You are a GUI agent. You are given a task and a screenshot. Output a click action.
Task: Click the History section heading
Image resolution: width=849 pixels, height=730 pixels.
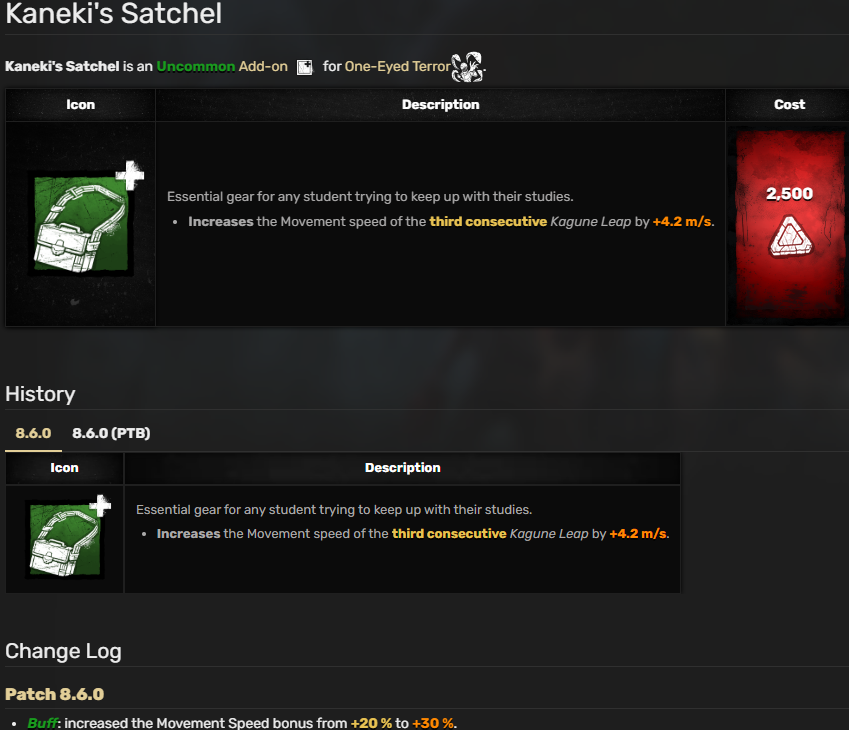(x=40, y=394)
